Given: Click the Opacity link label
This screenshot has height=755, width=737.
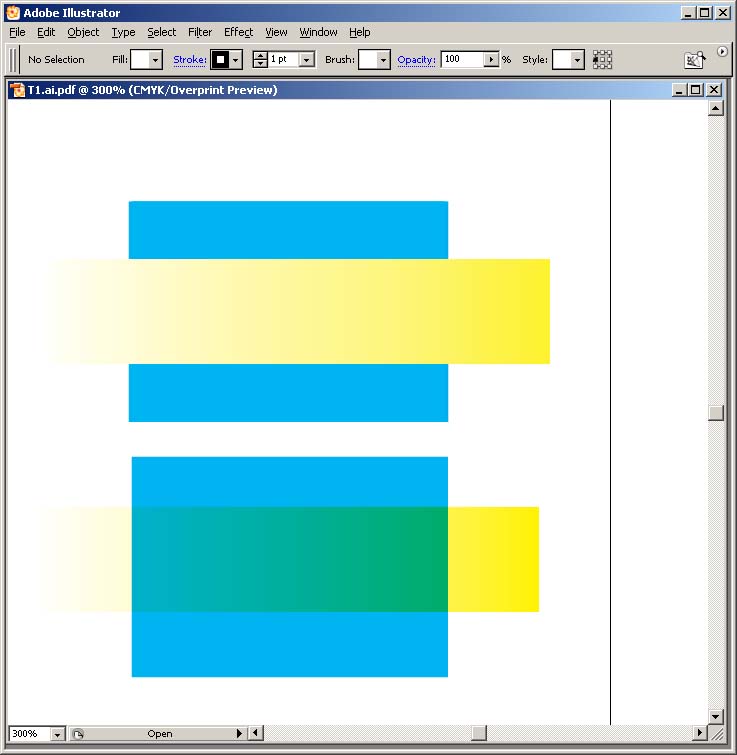Looking at the screenshot, I should click(x=416, y=60).
